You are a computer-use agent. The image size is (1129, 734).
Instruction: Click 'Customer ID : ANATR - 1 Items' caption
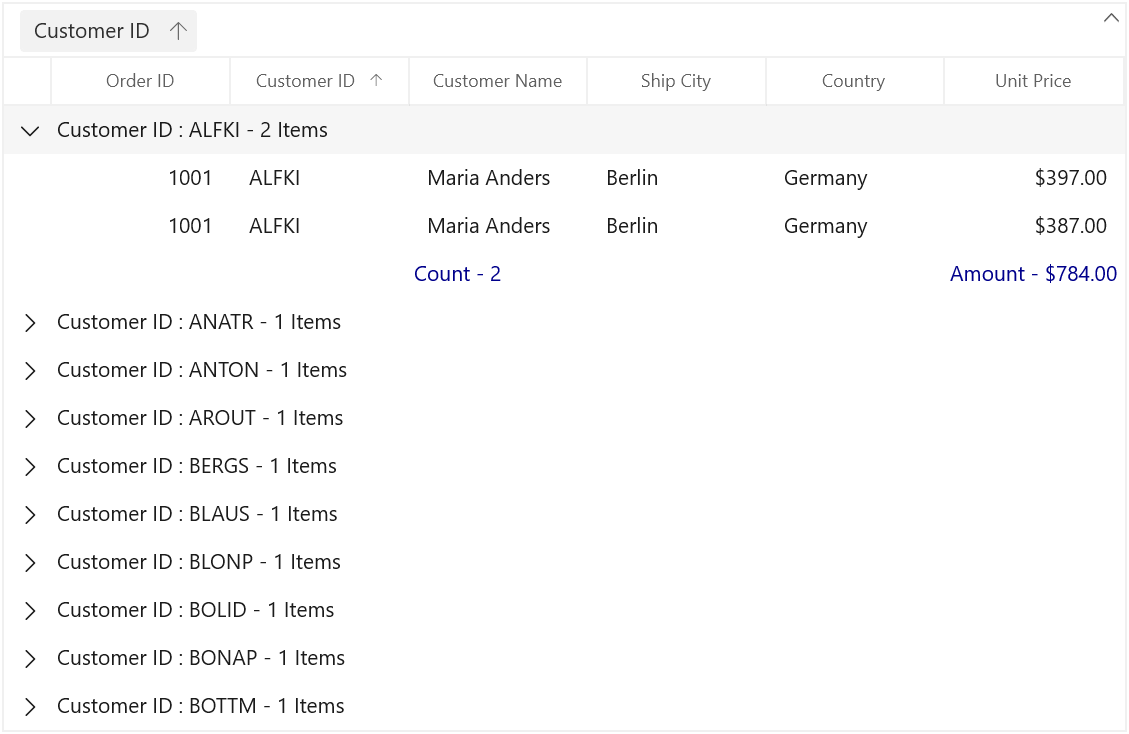click(x=199, y=322)
